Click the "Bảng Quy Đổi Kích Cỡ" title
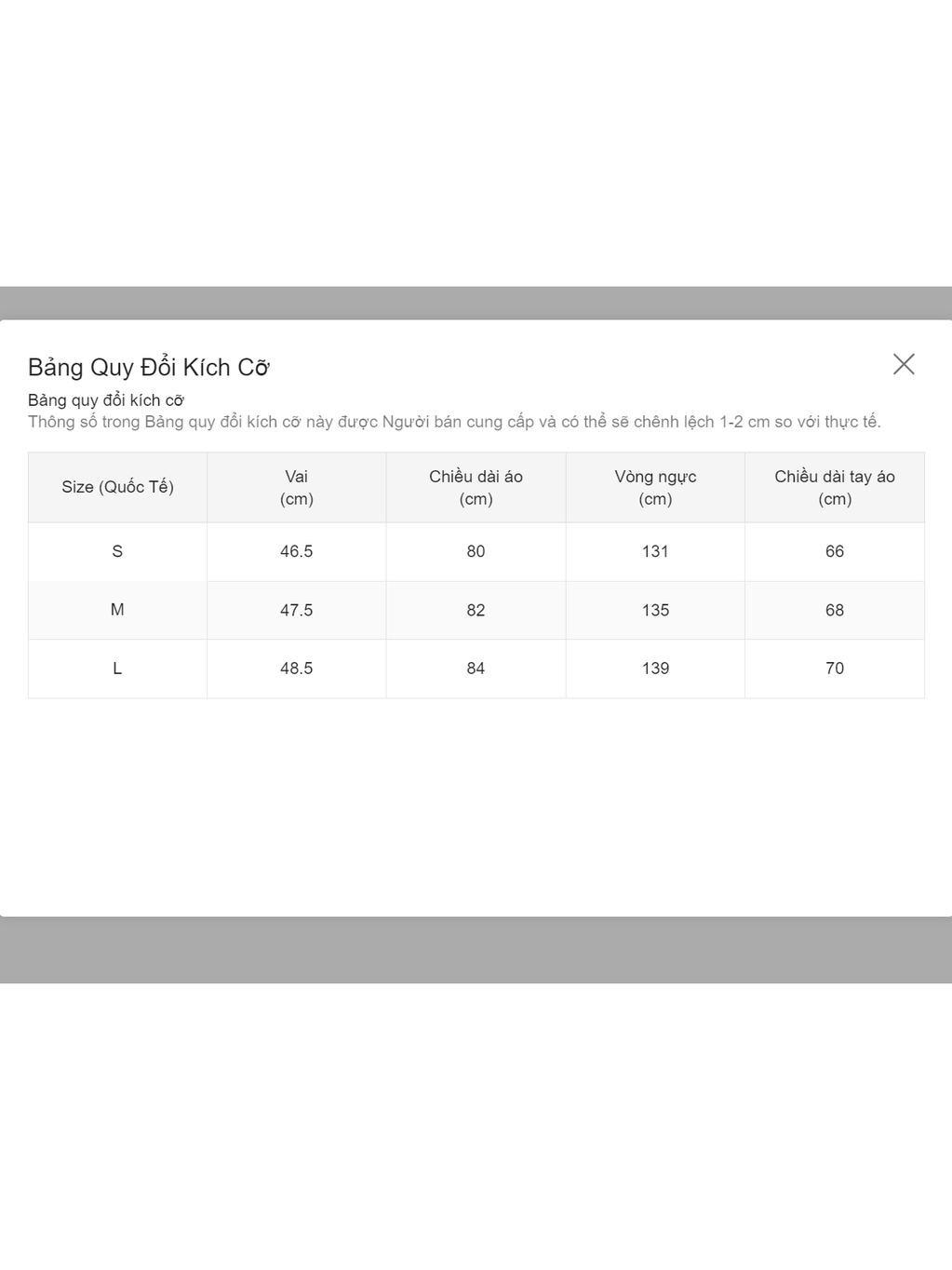This screenshot has height=1270, width=952. (149, 368)
